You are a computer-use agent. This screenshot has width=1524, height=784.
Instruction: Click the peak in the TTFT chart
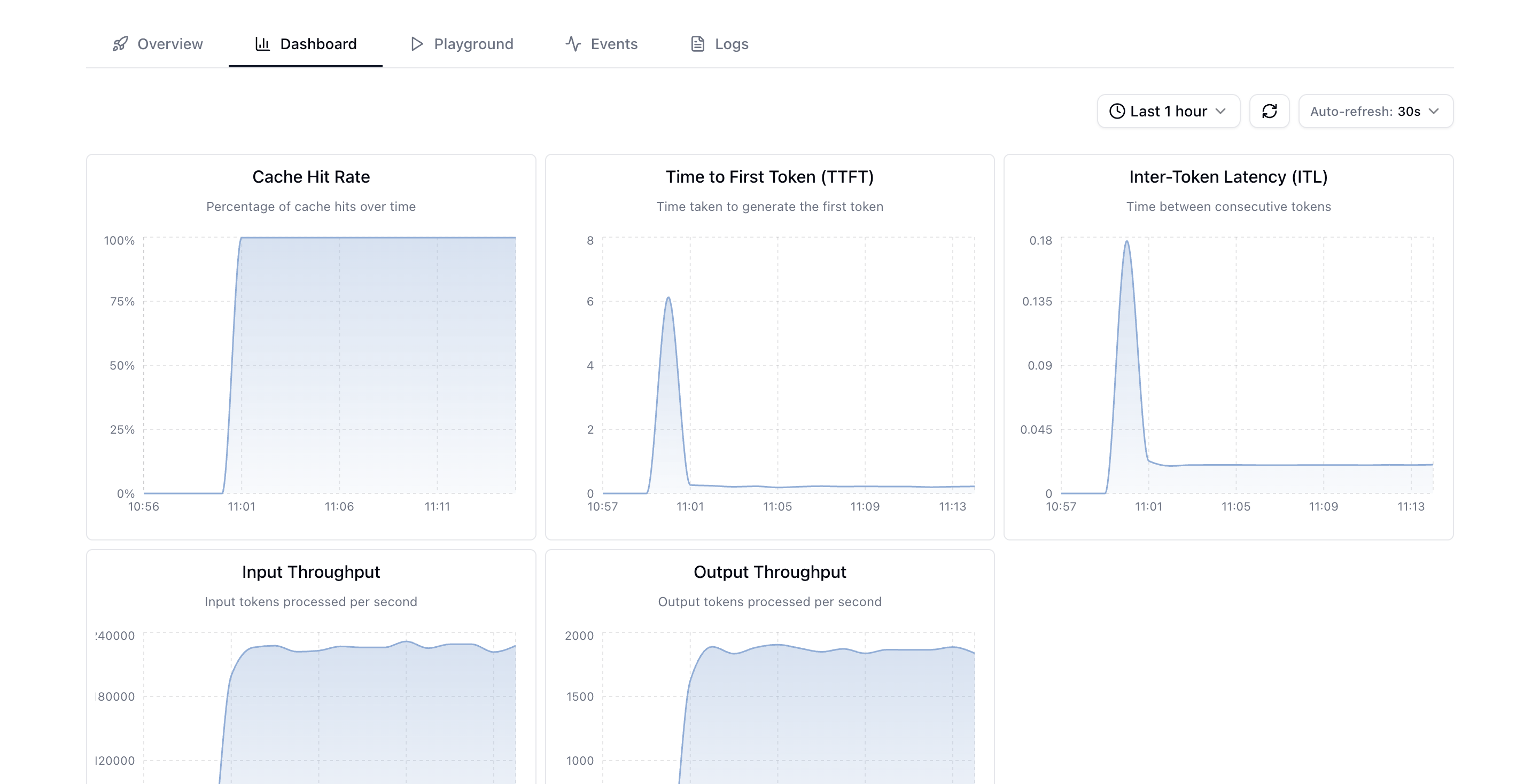667,299
